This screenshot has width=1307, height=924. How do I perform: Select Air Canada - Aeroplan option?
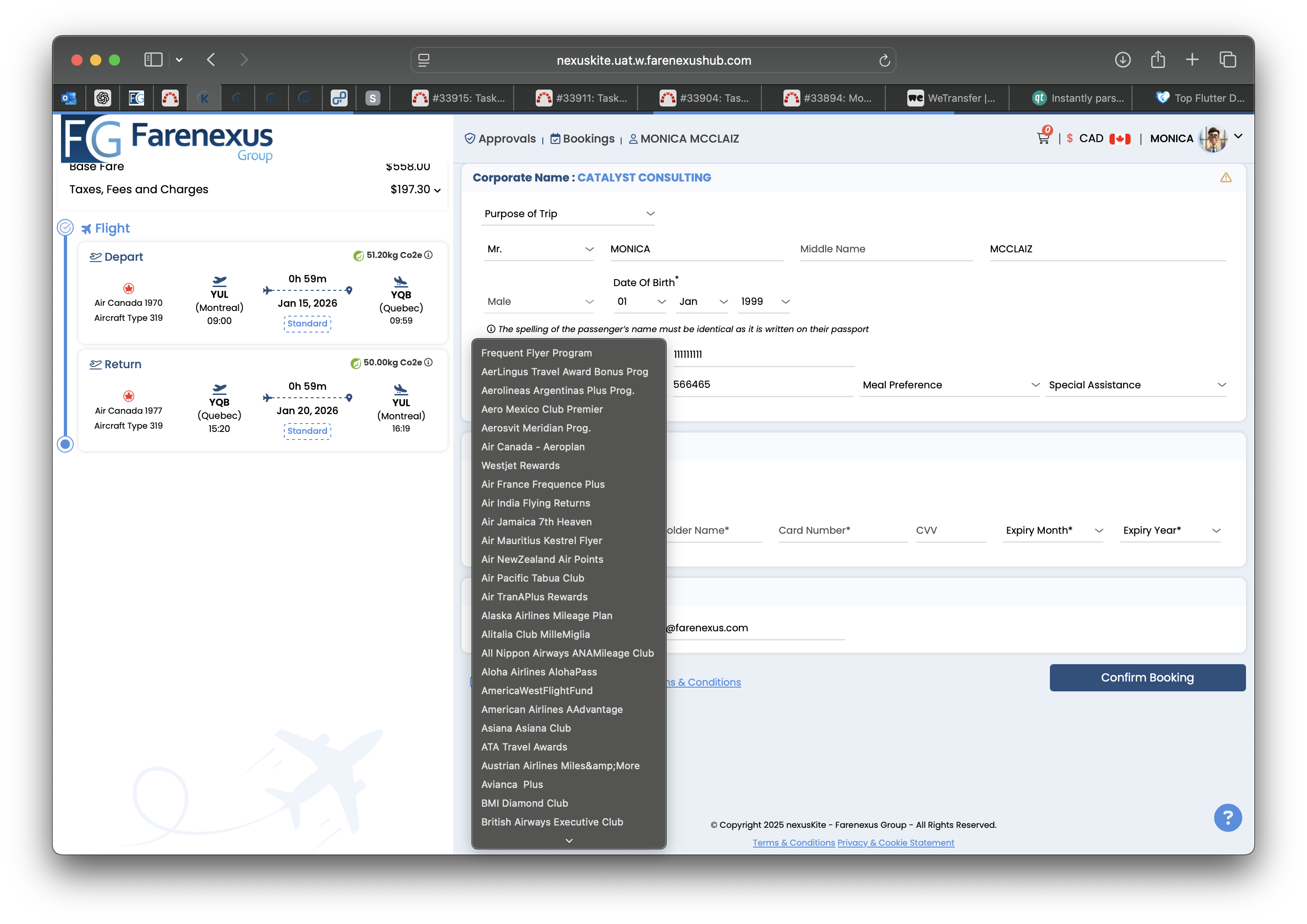[569, 447]
